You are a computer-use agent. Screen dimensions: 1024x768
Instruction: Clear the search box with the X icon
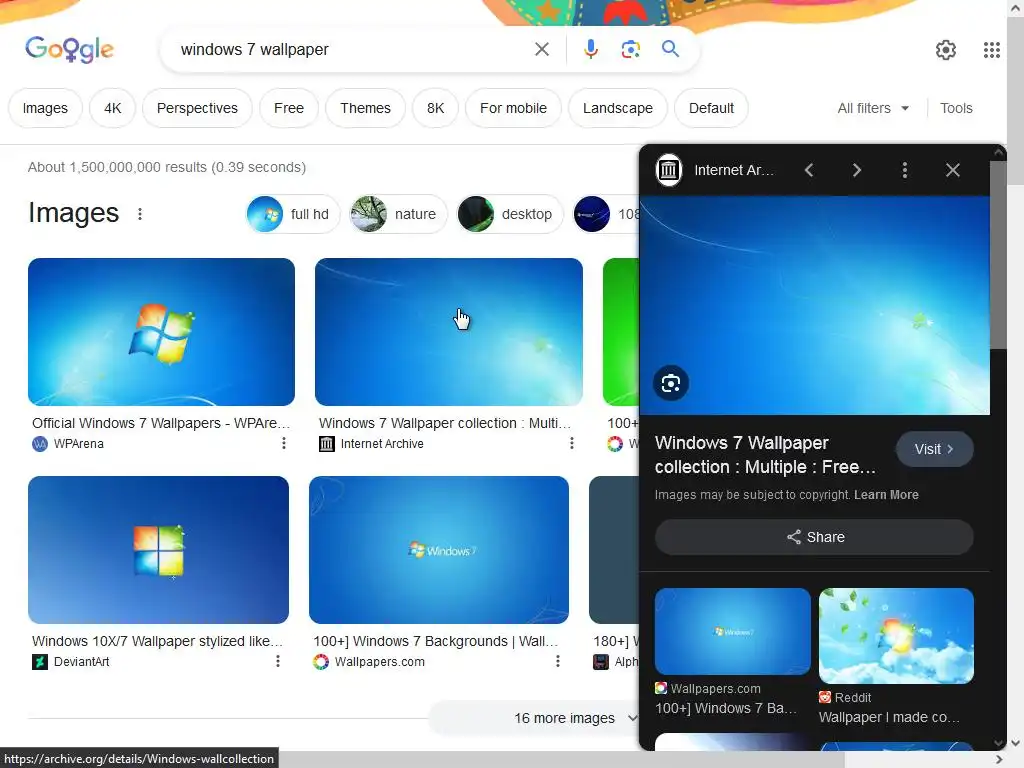click(541, 49)
